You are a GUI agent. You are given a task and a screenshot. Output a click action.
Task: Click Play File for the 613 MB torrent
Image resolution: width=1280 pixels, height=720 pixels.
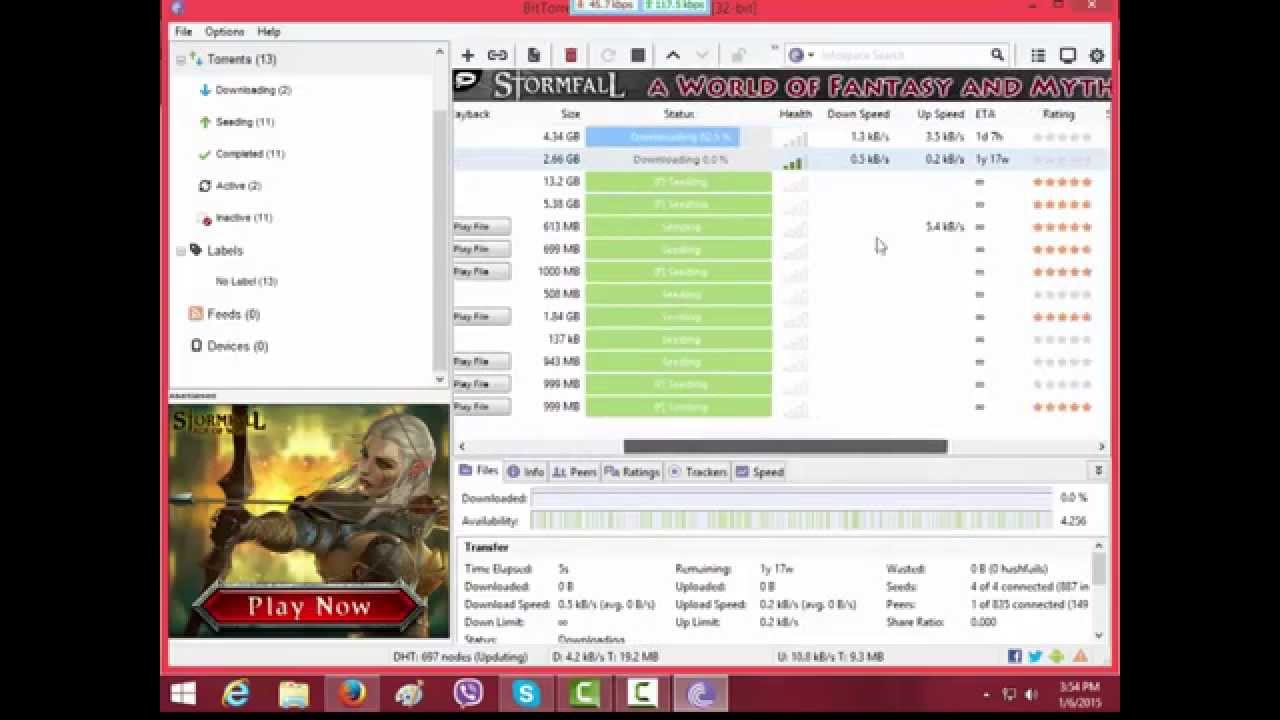click(481, 227)
